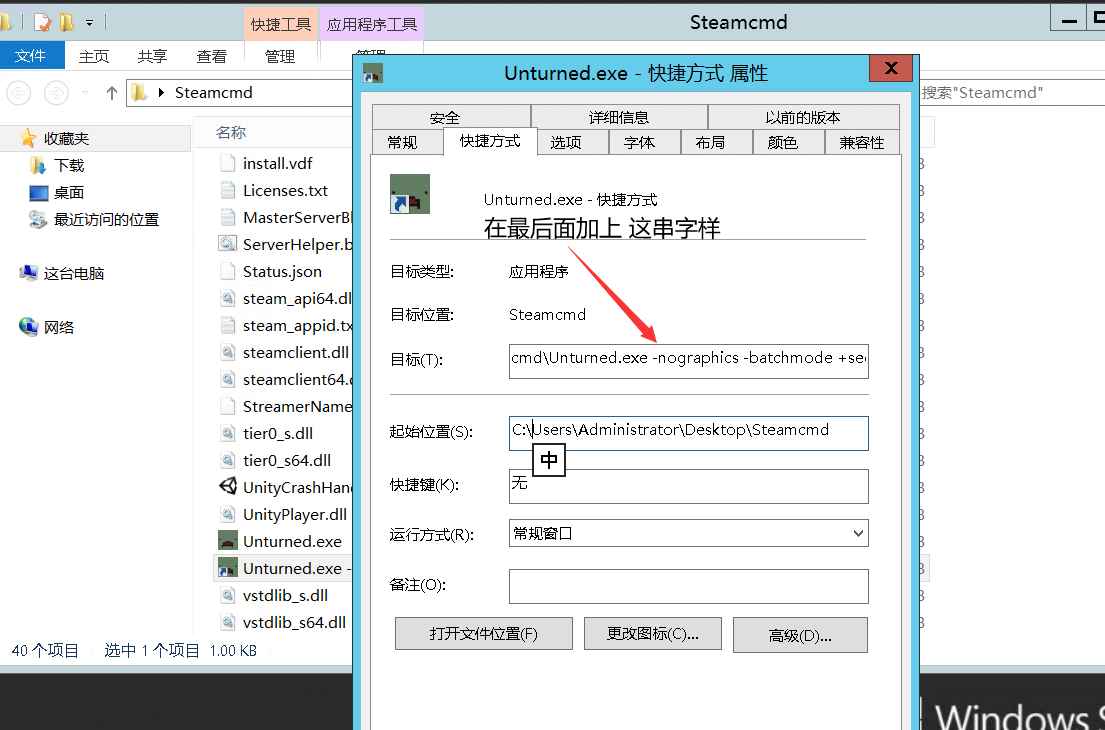Click the steamclient.dll file icon

click(227, 352)
